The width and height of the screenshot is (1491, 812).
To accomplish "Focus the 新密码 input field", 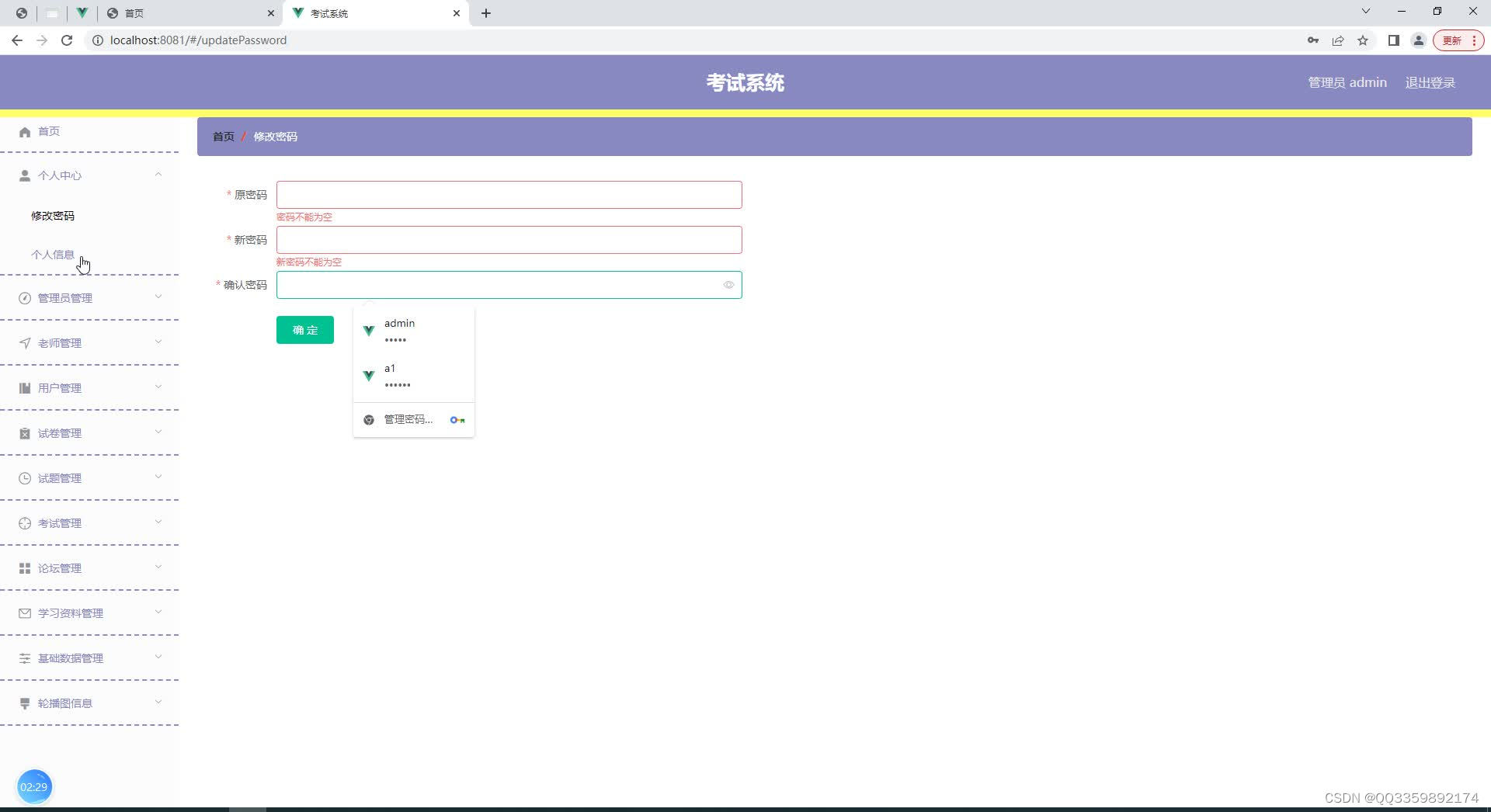I will pyautogui.click(x=509, y=240).
